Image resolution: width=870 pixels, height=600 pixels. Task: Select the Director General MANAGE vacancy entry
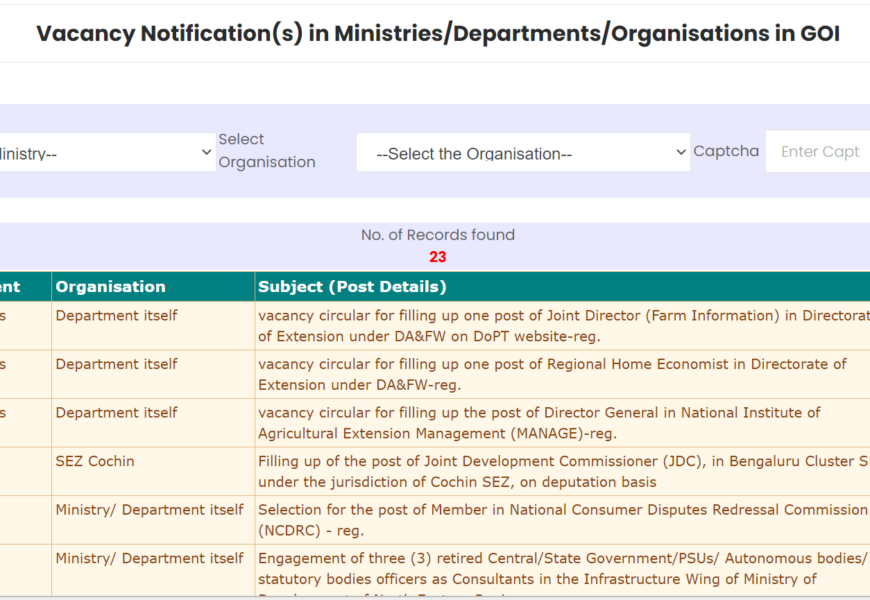pos(540,423)
